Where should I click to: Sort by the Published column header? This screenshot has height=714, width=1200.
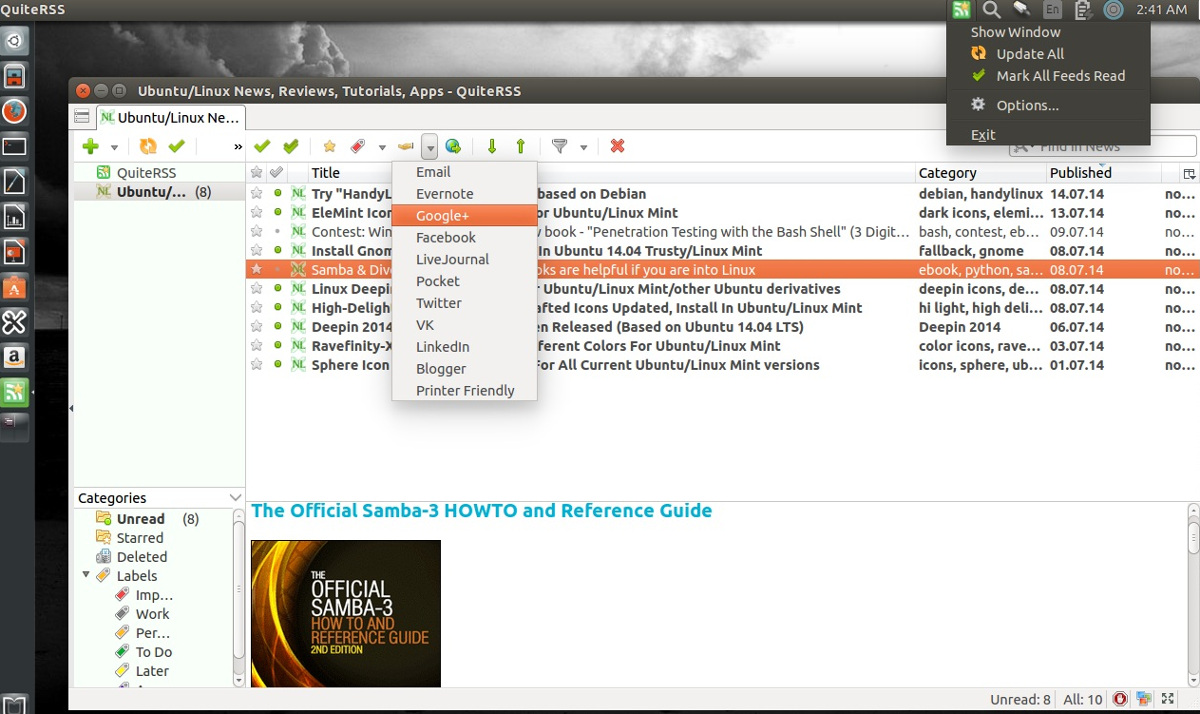[x=1104, y=173]
